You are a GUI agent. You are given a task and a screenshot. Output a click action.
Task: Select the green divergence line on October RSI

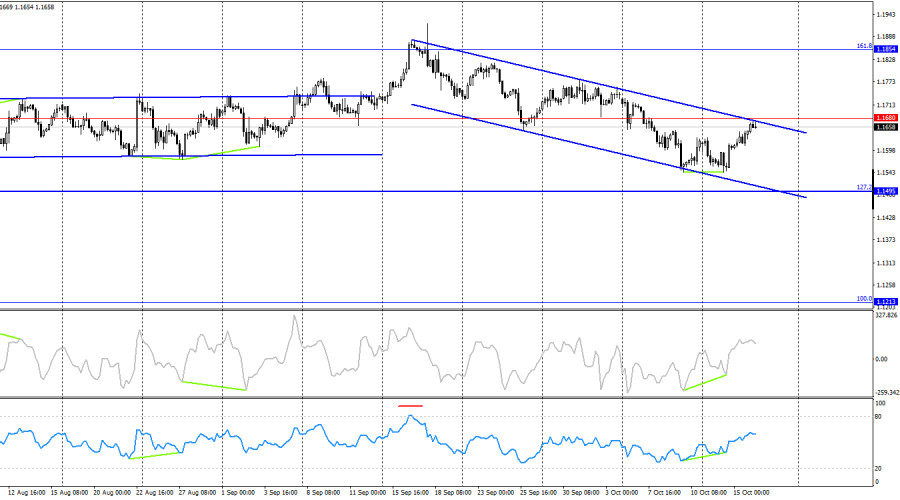click(x=704, y=456)
